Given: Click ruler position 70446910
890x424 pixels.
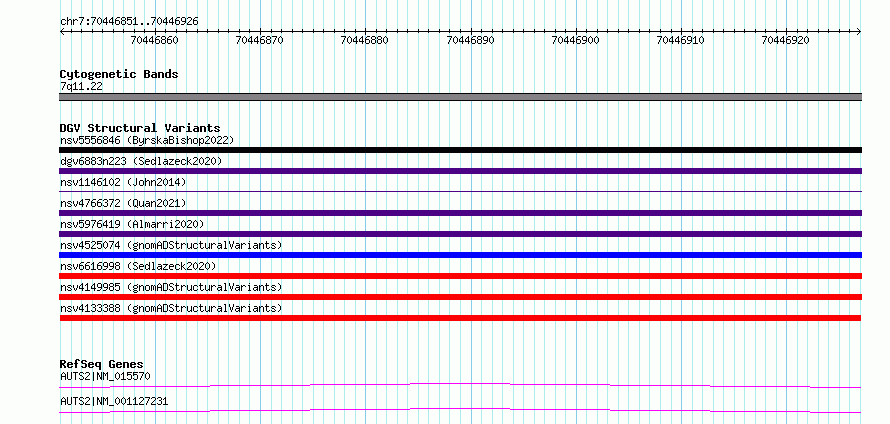Looking at the screenshot, I should pyautogui.click(x=681, y=40).
